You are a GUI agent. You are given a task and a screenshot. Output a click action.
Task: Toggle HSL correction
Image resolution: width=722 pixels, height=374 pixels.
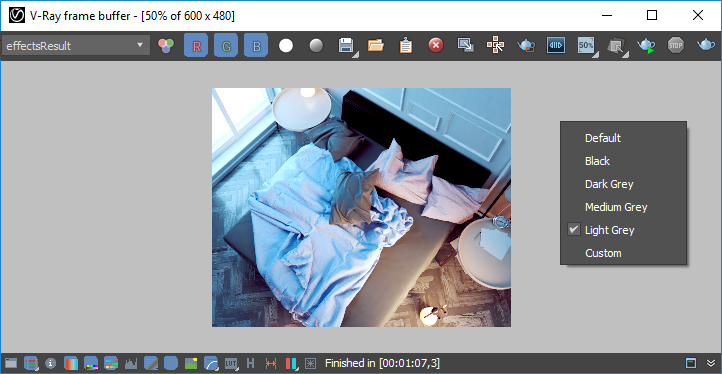(x=91, y=363)
